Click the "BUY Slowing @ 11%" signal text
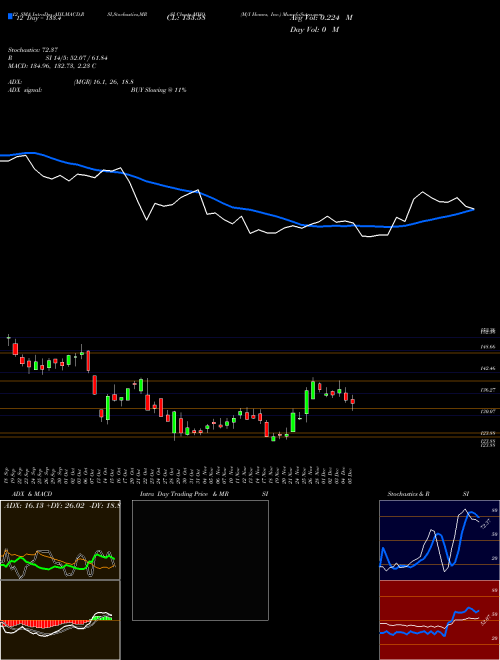 (158, 90)
